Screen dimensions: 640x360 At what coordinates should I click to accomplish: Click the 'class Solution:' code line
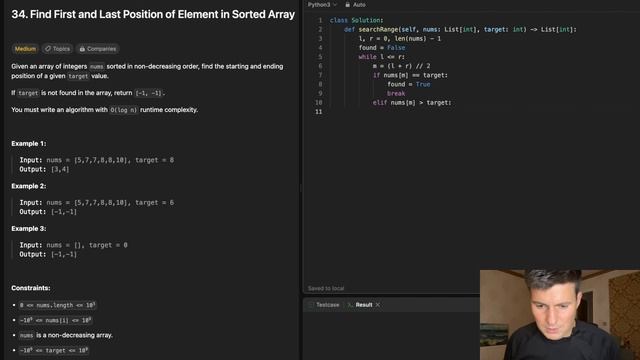click(357, 20)
